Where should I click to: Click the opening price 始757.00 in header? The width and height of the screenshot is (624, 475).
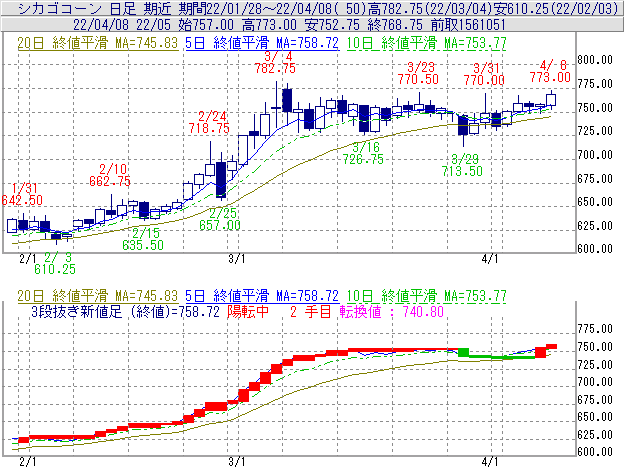(x=206, y=25)
